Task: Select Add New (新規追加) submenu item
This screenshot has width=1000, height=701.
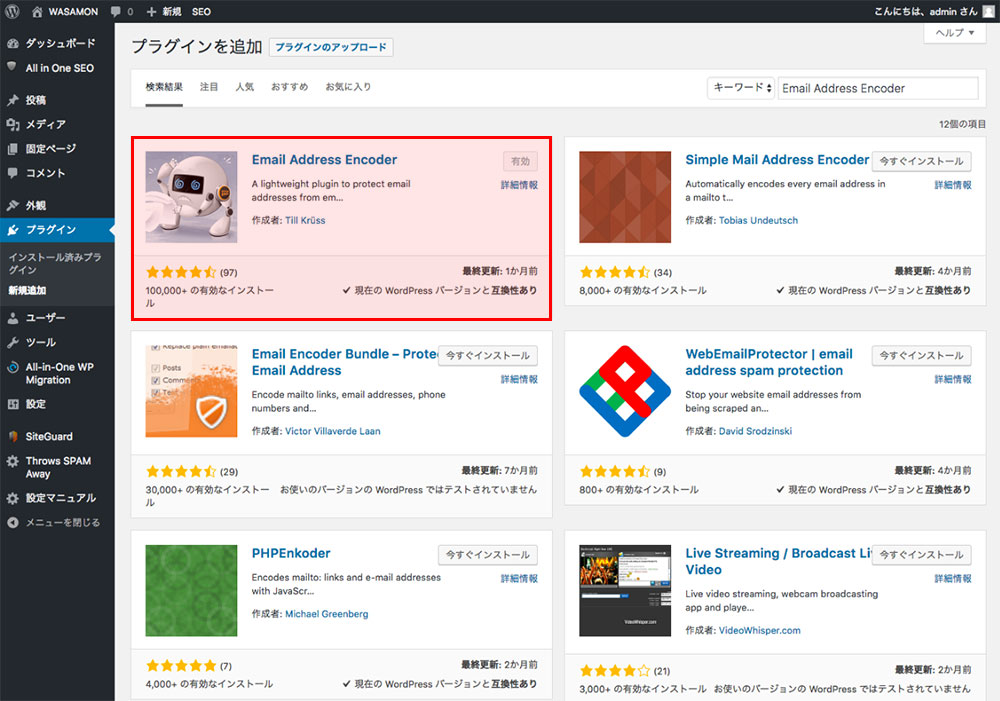Action: pos(27,290)
